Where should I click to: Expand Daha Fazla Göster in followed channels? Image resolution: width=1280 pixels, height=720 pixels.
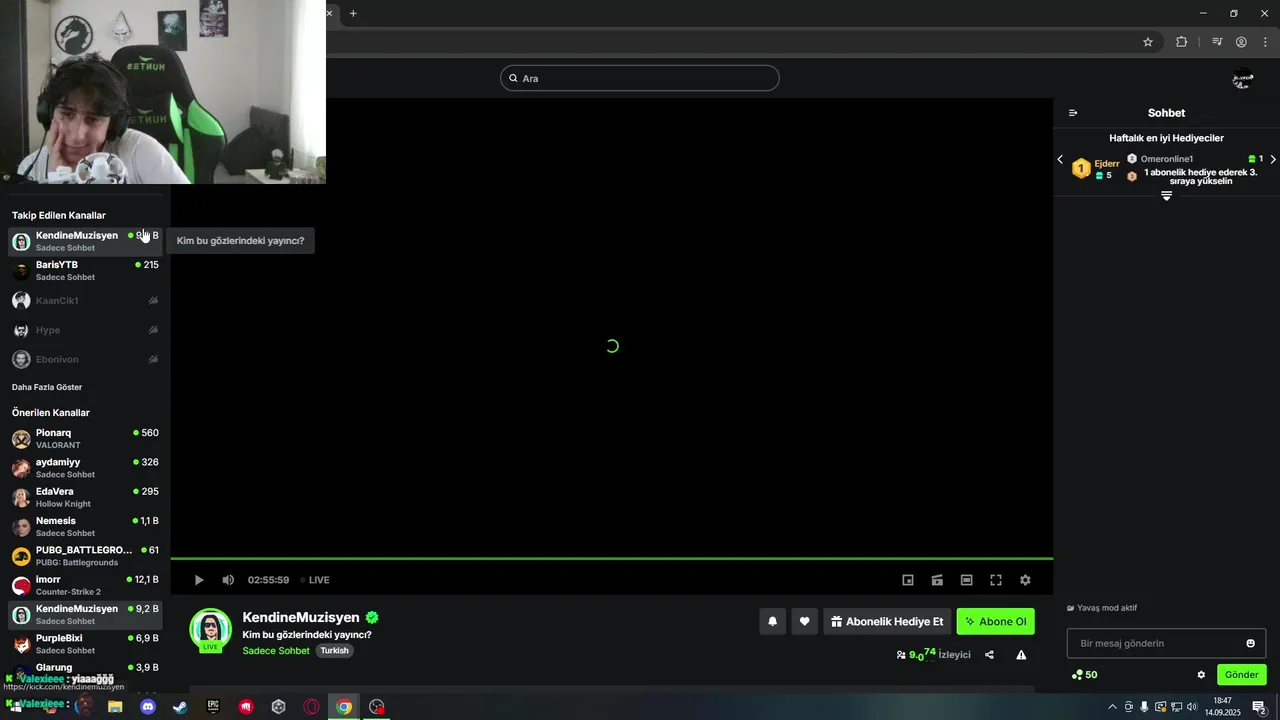[x=47, y=387]
